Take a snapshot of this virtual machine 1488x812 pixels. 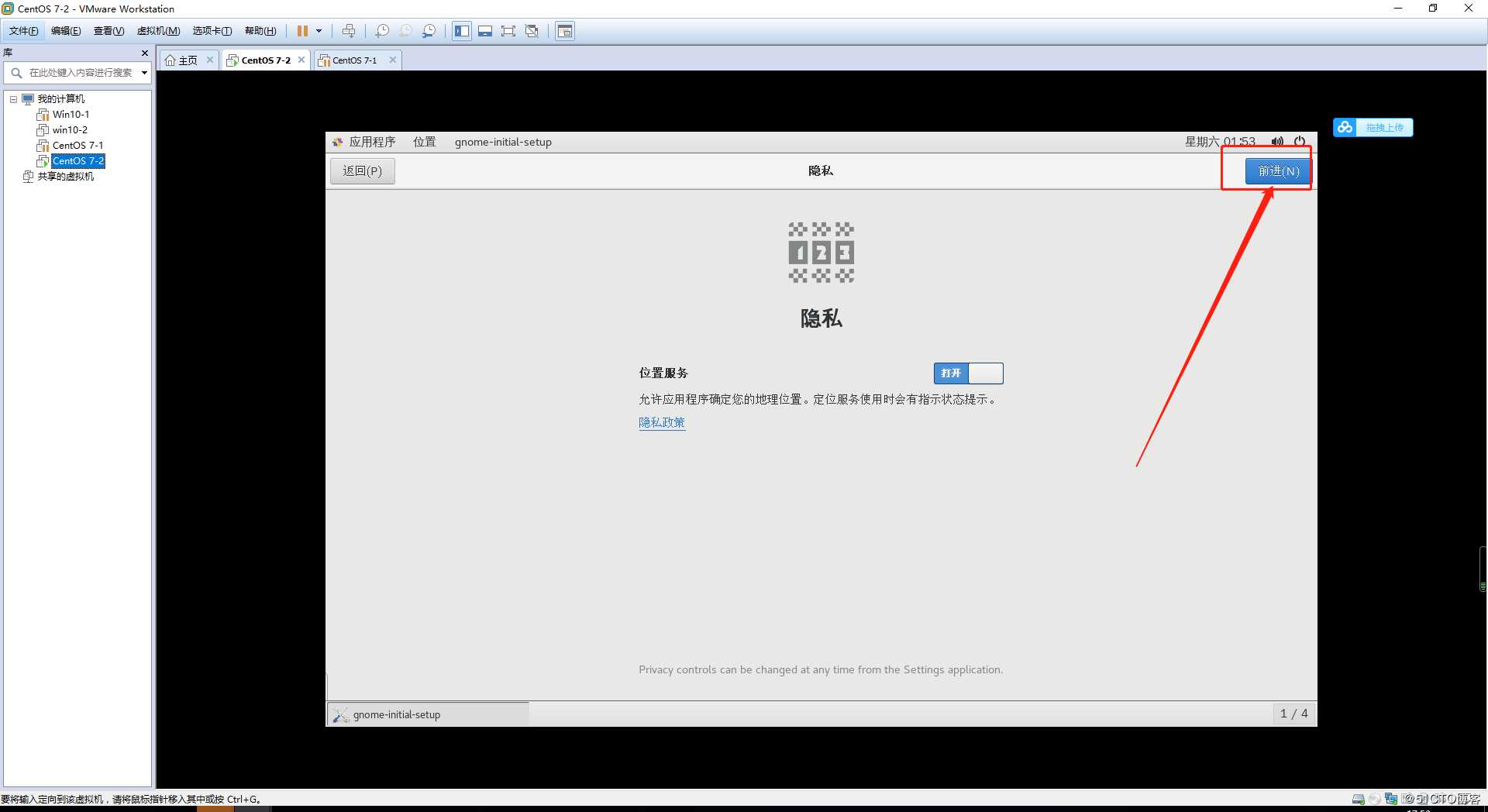[x=382, y=31]
